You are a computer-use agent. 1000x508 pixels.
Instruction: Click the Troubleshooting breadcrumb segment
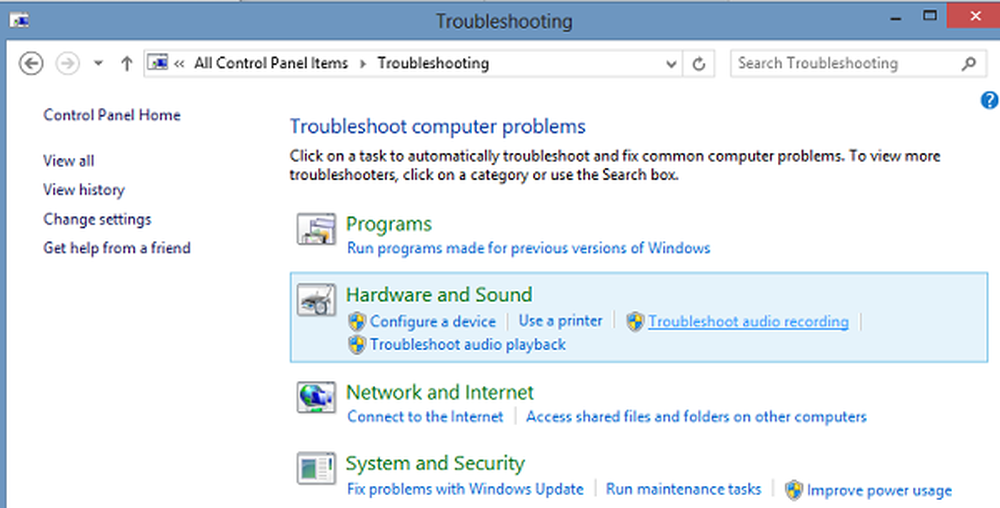(x=433, y=63)
